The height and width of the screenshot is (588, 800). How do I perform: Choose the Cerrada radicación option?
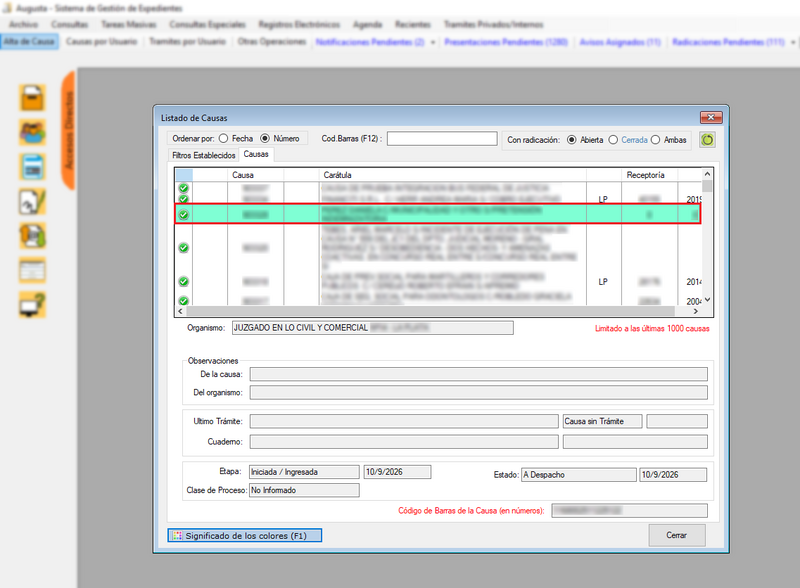[628, 140]
